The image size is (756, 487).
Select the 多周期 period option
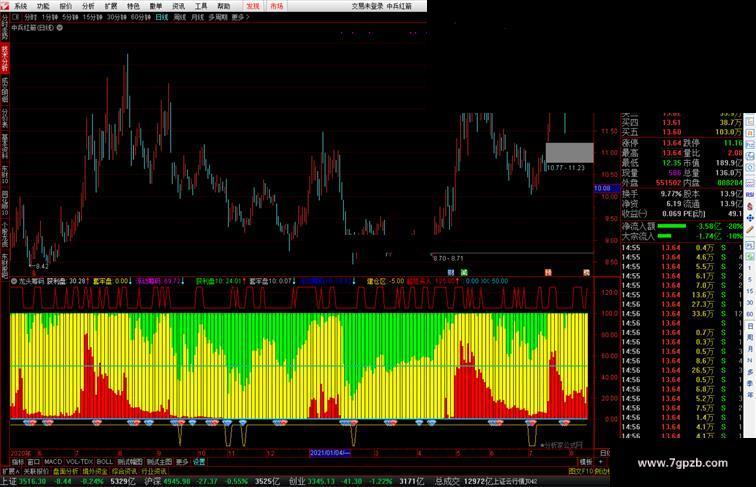click(x=218, y=17)
